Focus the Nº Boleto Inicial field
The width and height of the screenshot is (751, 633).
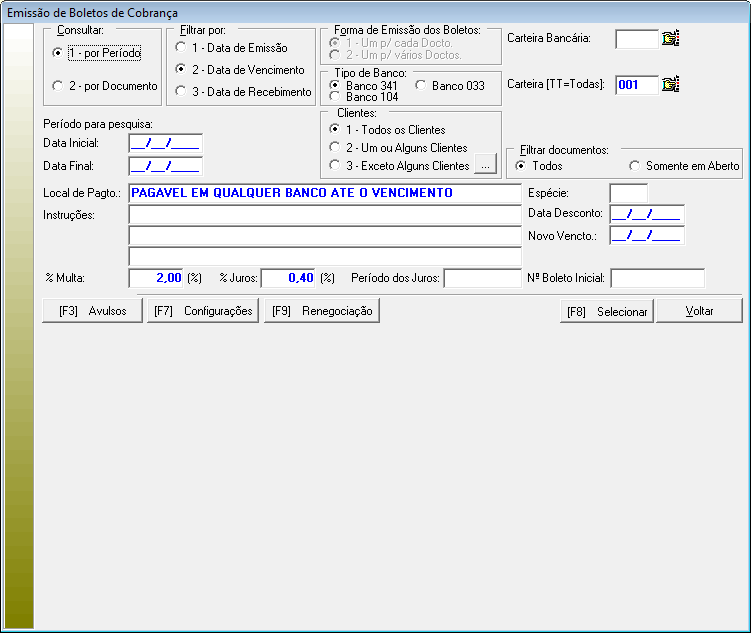[657, 278]
